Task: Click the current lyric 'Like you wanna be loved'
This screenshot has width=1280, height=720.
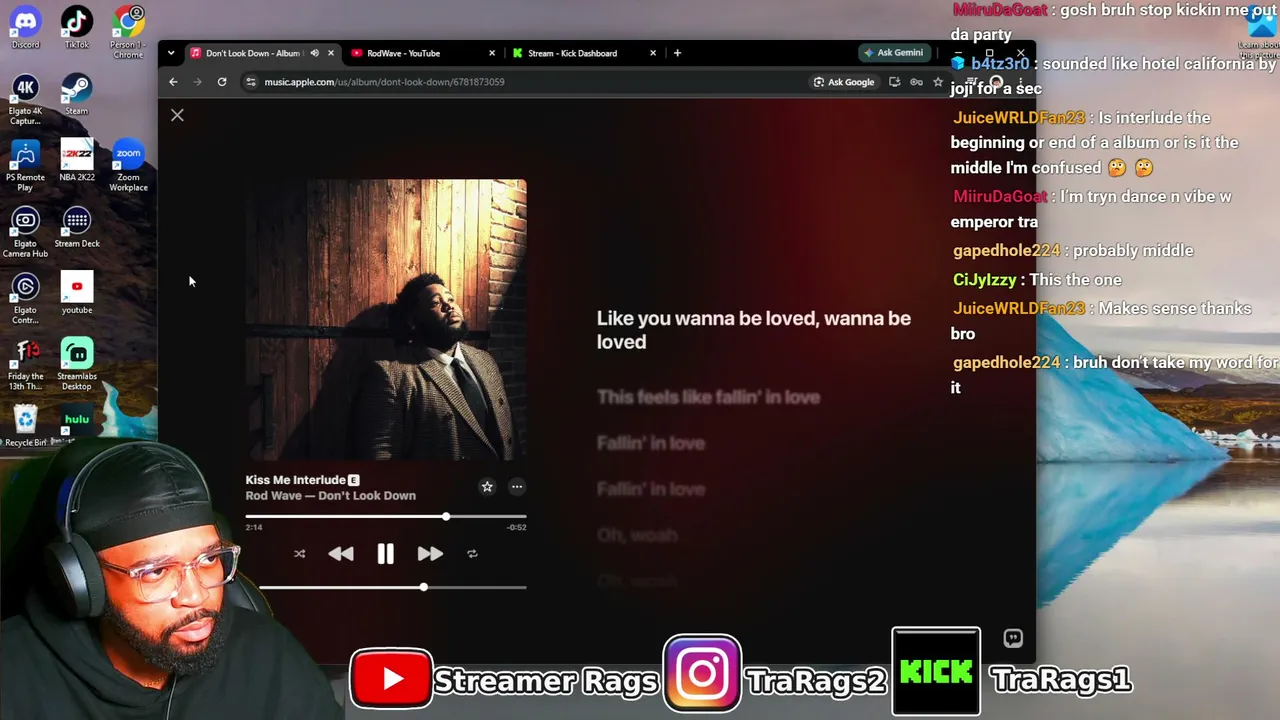Action: click(x=754, y=330)
